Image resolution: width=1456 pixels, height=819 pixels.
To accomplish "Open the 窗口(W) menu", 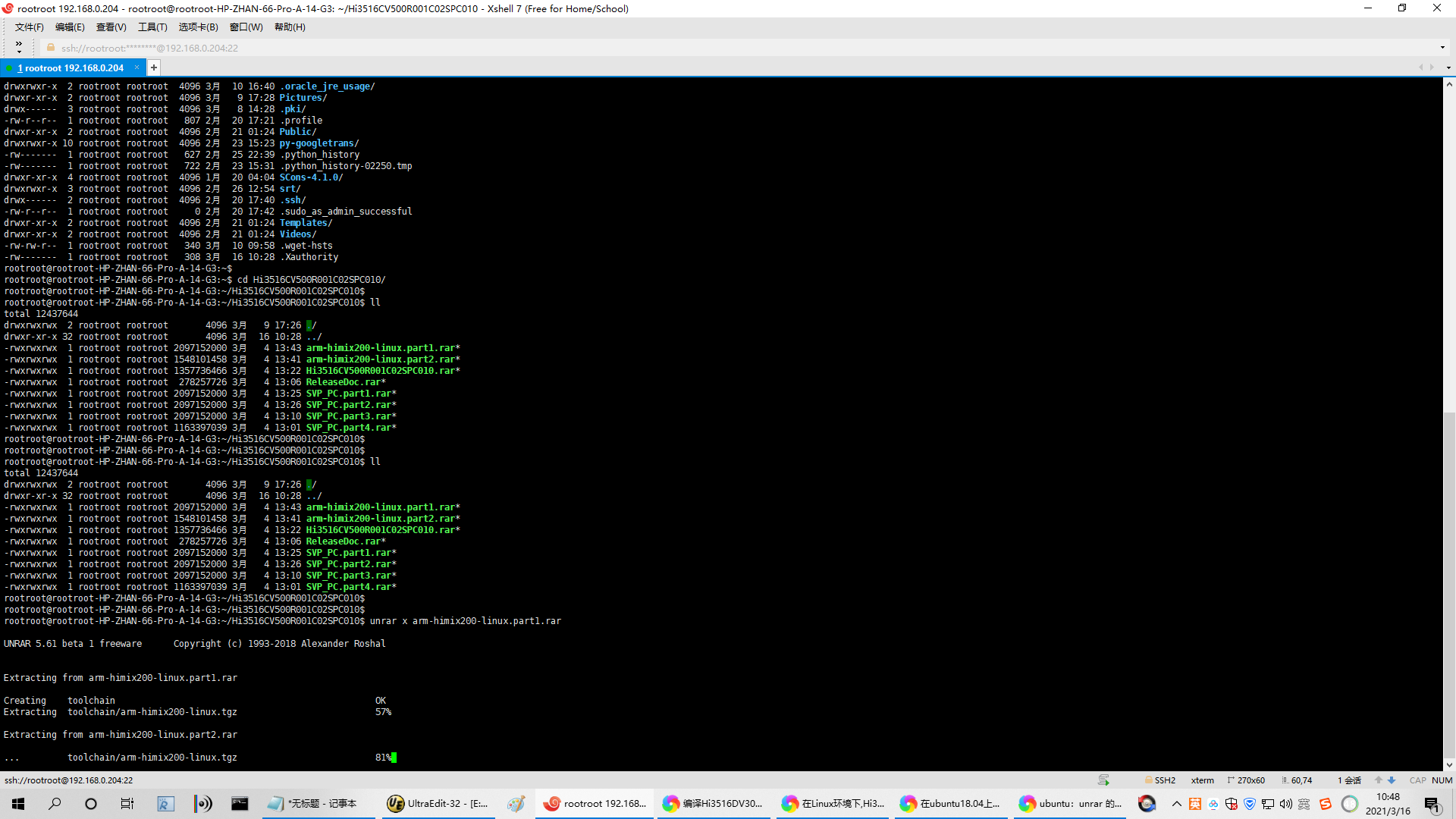I will click(246, 27).
